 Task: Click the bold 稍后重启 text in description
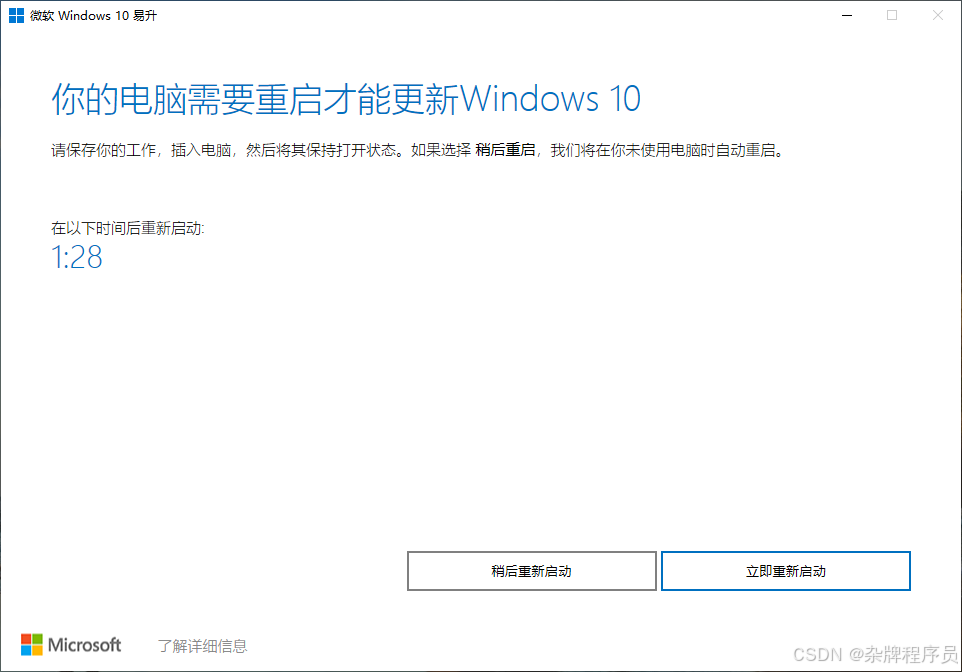[x=506, y=150]
